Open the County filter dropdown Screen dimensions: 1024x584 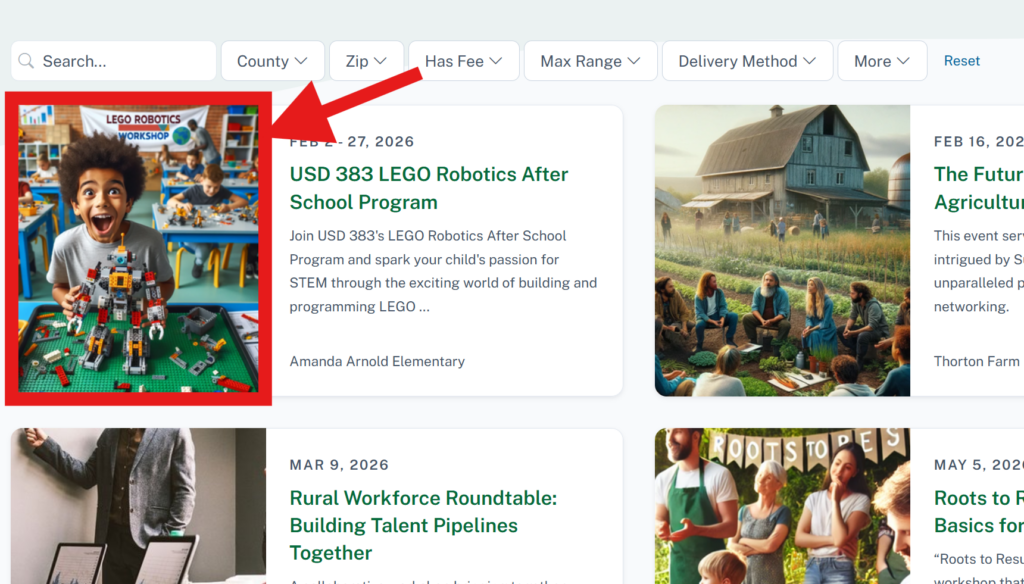[x=272, y=61]
